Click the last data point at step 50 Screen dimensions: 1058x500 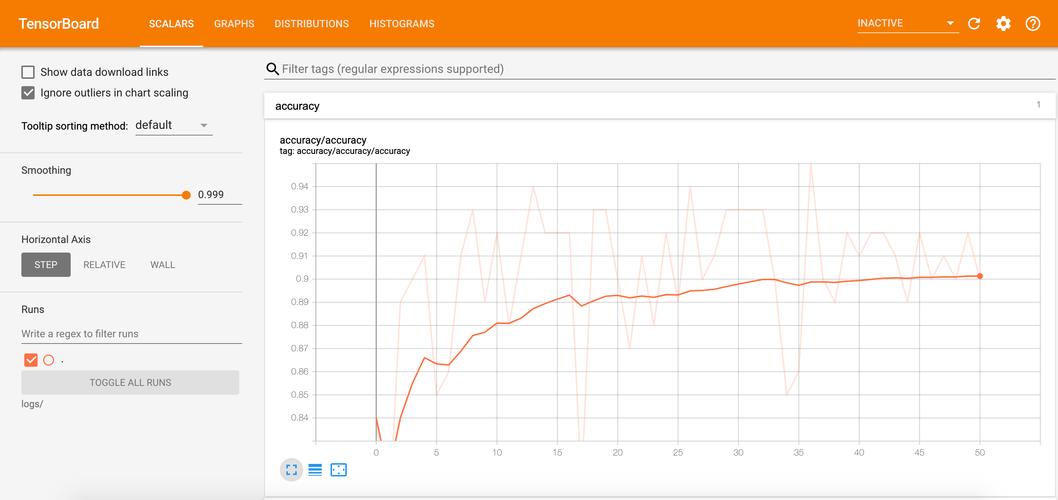tap(980, 276)
